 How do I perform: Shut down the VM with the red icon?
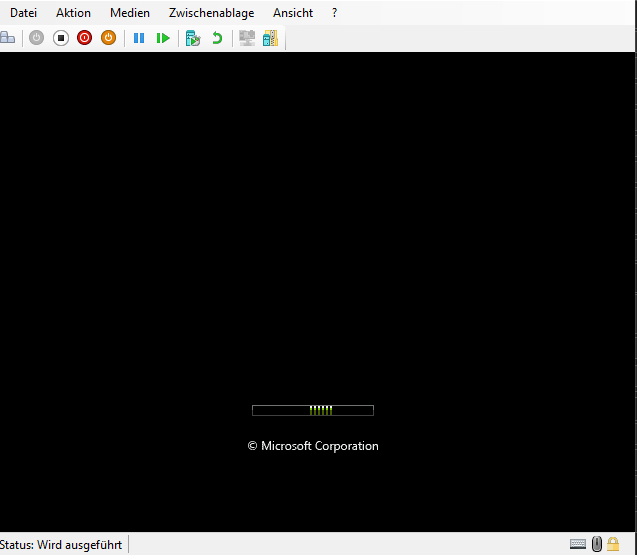click(84, 38)
